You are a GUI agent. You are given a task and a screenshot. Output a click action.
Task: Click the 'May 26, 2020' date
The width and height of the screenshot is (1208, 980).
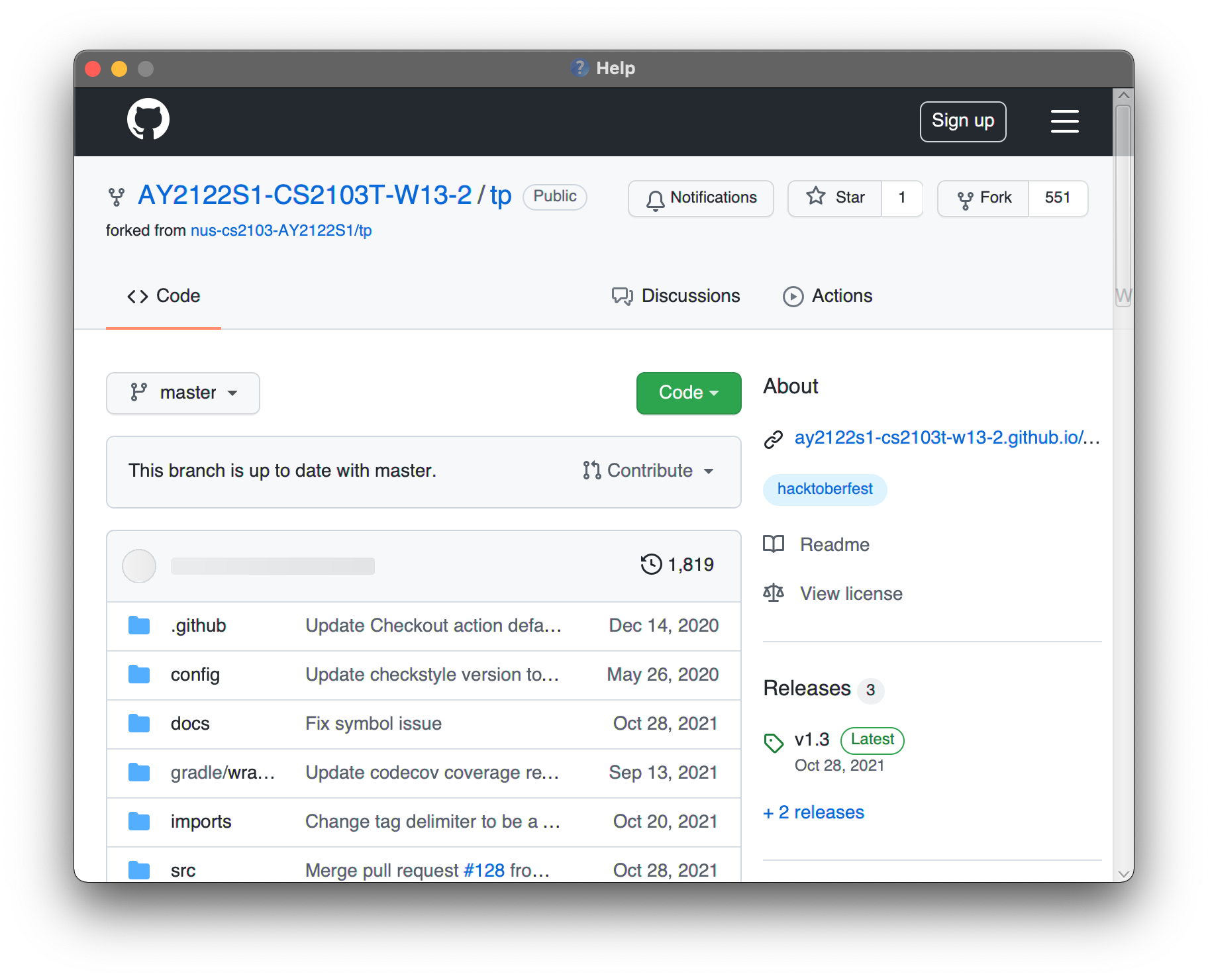(663, 675)
